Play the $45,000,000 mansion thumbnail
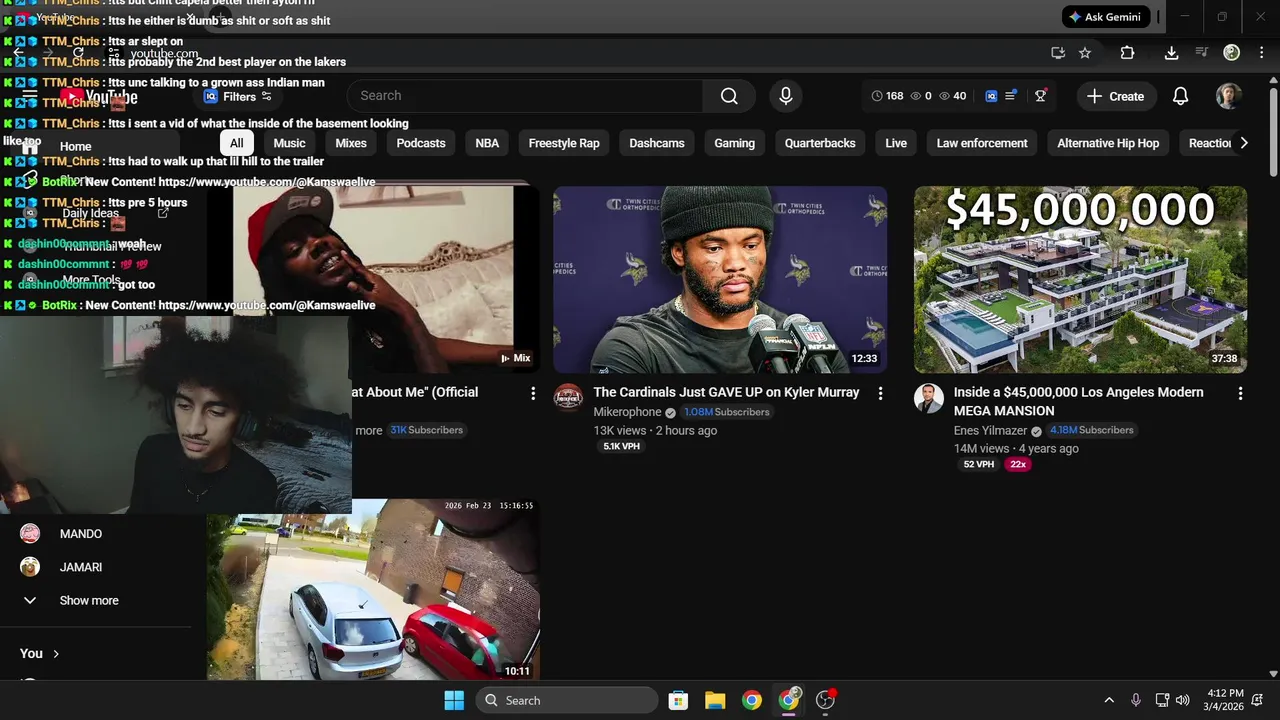The width and height of the screenshot is (1280, 720). [1080, 279]
